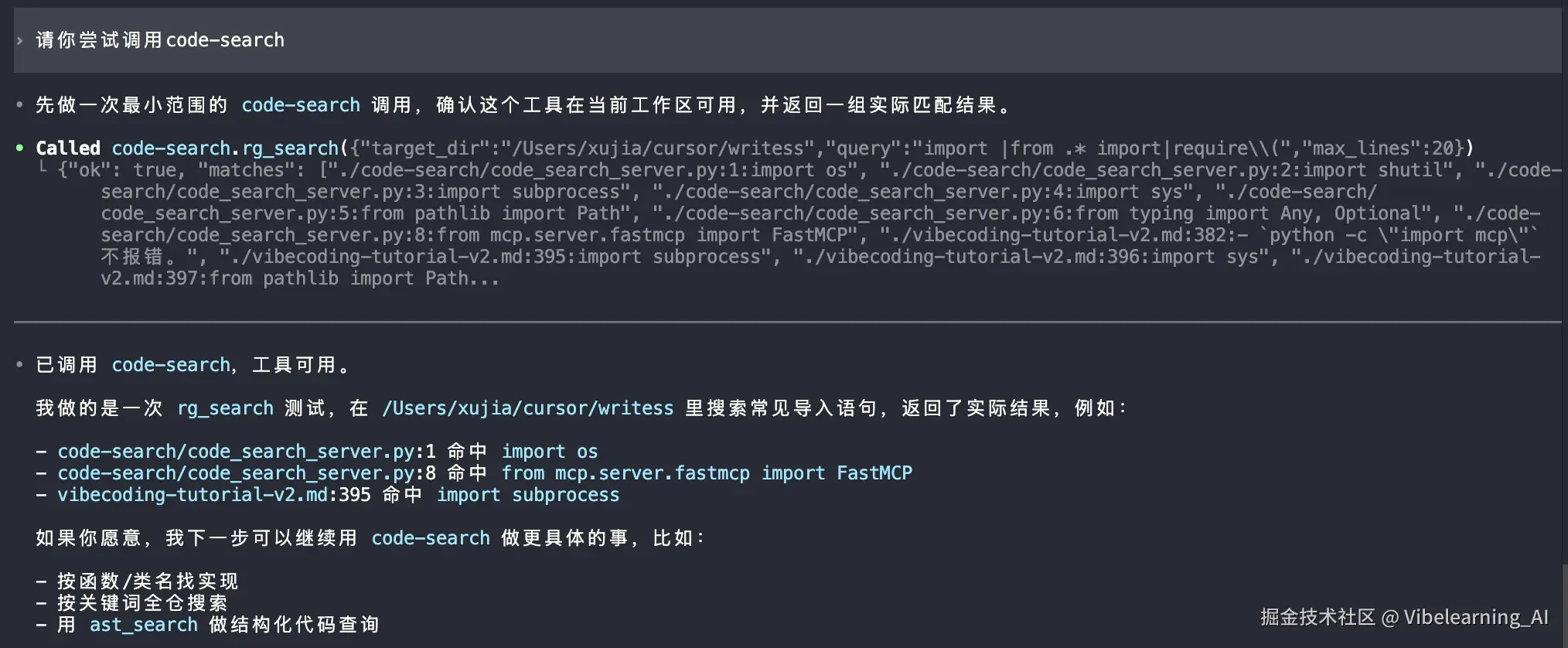The width and height of the screenshot is (1568, 648).
Task: Click the green status dot beside Called
Action: click(x=20, y=148)
